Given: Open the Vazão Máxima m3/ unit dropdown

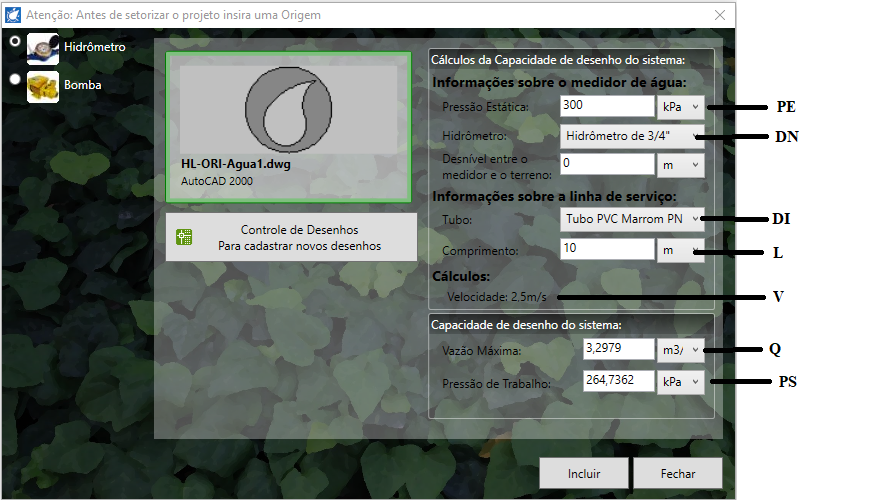Looking at the screenshot, I should tap(681, 350).
